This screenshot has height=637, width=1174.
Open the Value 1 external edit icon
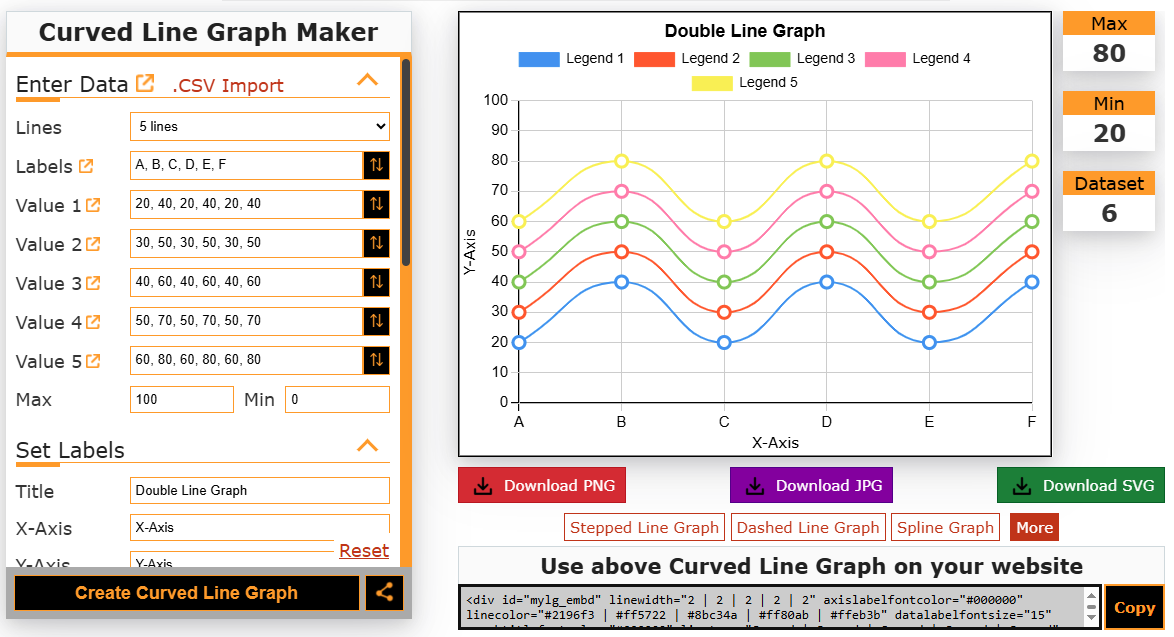click(93, 205)
